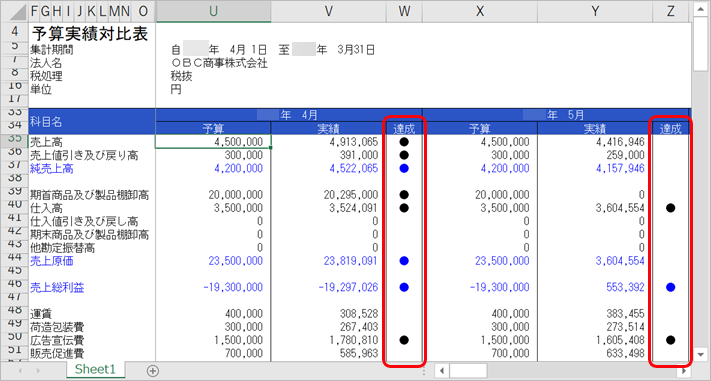Click the cell with value 553,392

click(625, 287)
